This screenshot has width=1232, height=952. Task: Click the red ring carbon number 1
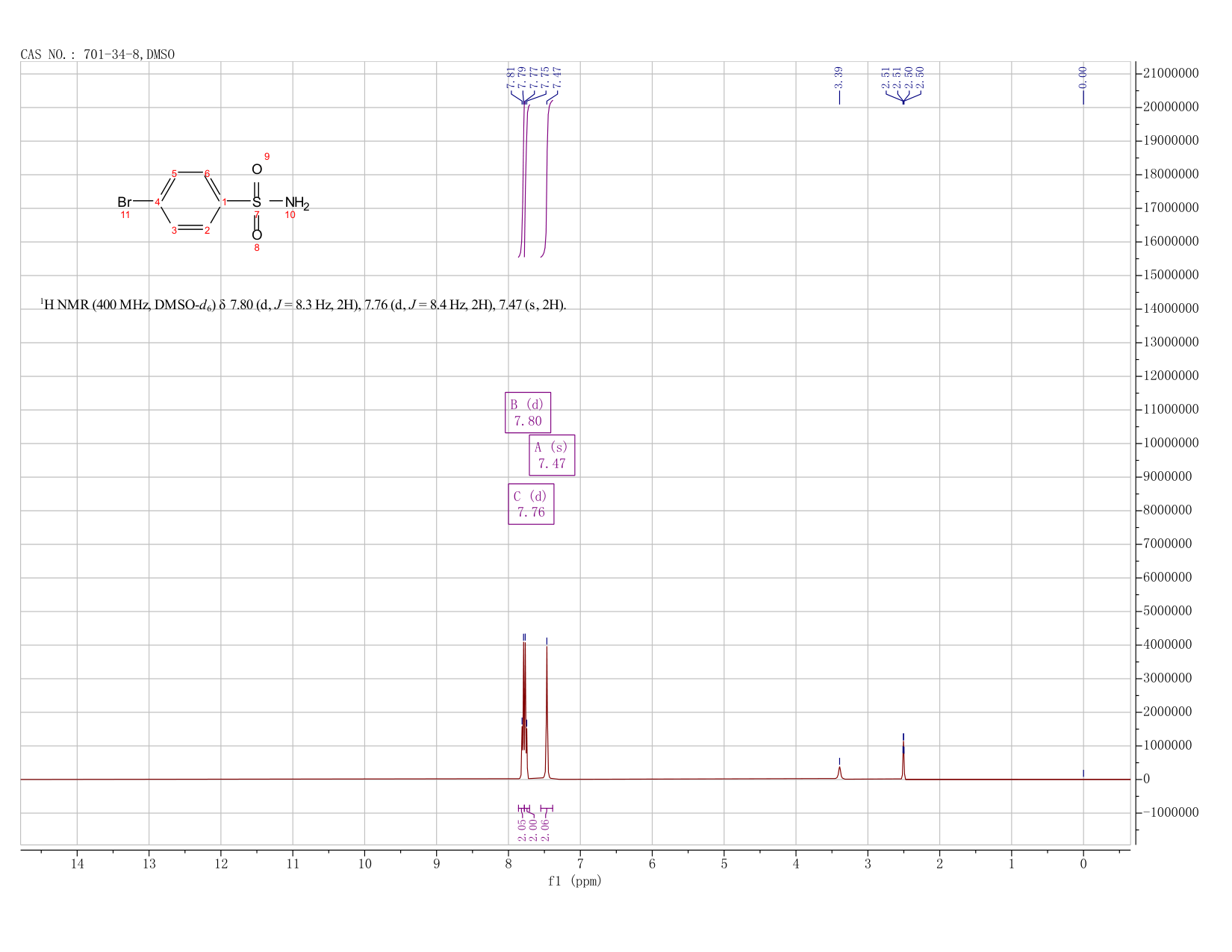pos(224,202)
